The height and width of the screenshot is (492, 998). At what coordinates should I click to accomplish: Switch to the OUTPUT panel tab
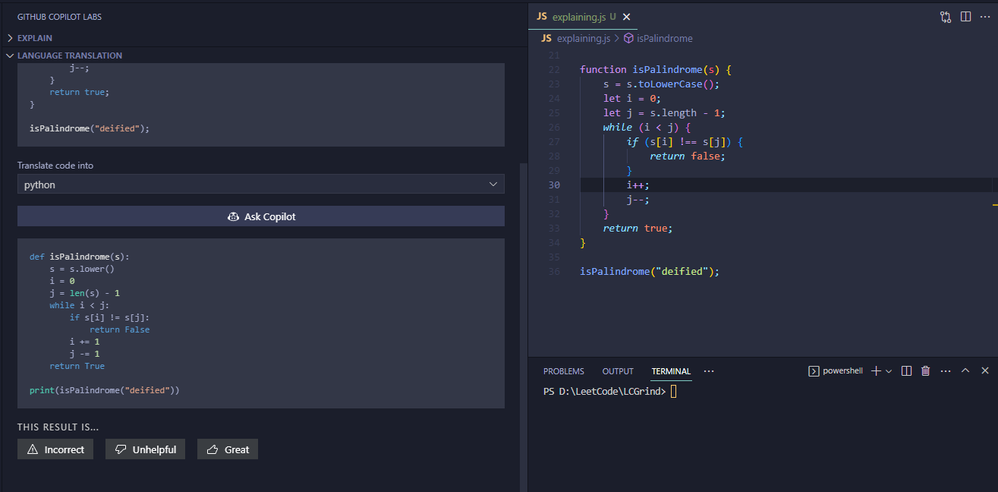pyautogui.click(x=617, y=371)
